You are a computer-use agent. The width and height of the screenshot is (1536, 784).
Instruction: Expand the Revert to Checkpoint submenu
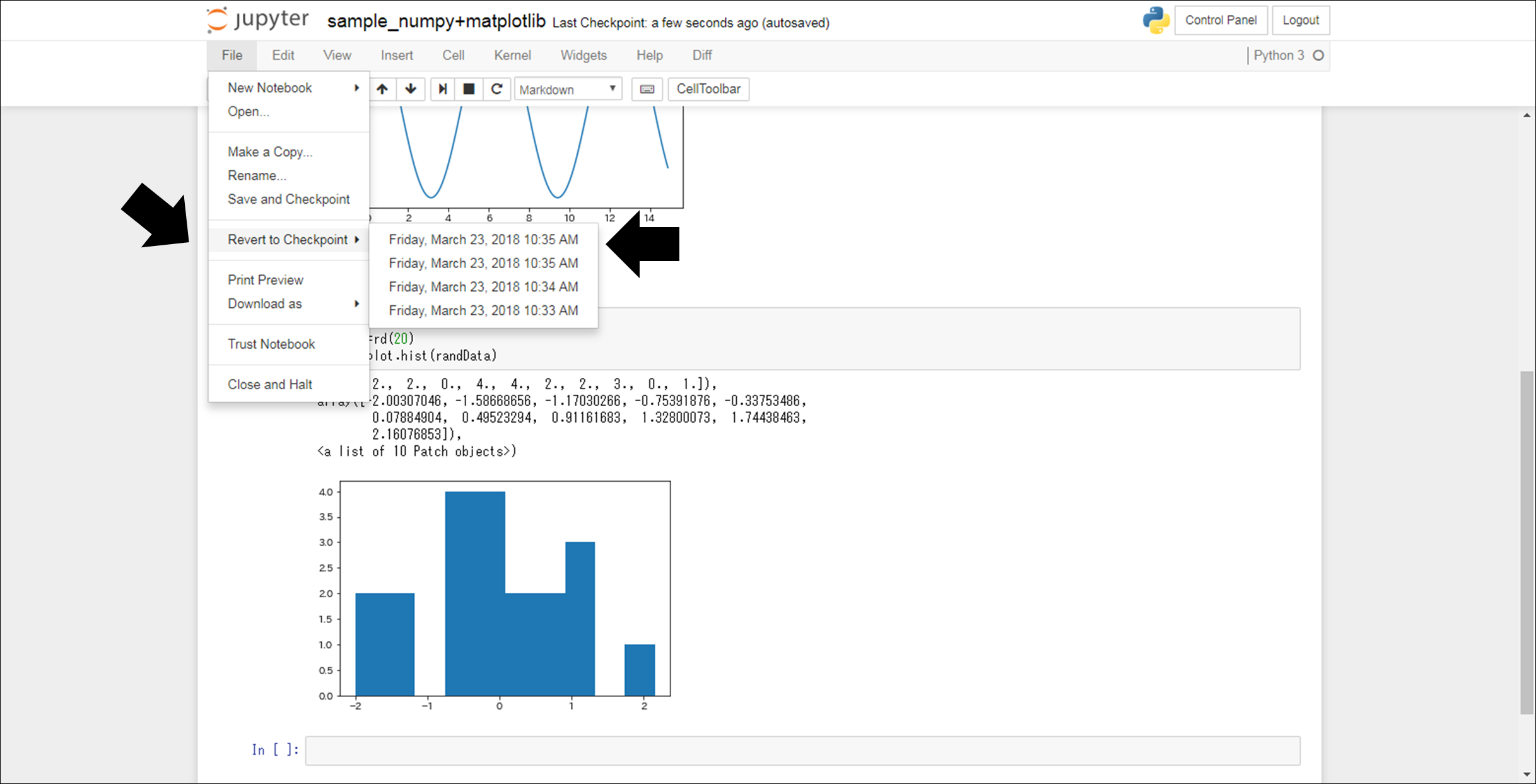[x=289, y=240]
